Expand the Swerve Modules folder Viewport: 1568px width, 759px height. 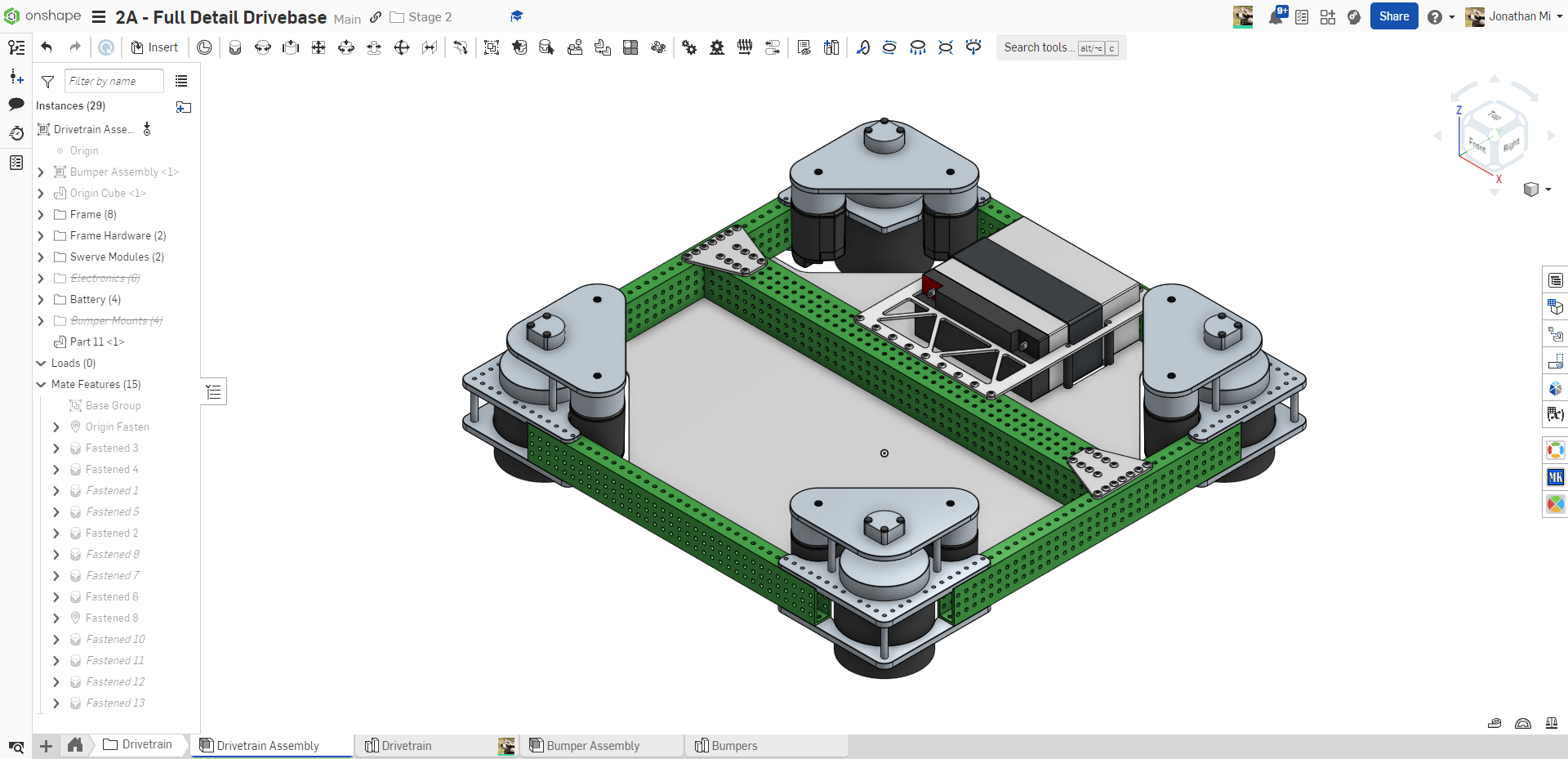(41, 257)
